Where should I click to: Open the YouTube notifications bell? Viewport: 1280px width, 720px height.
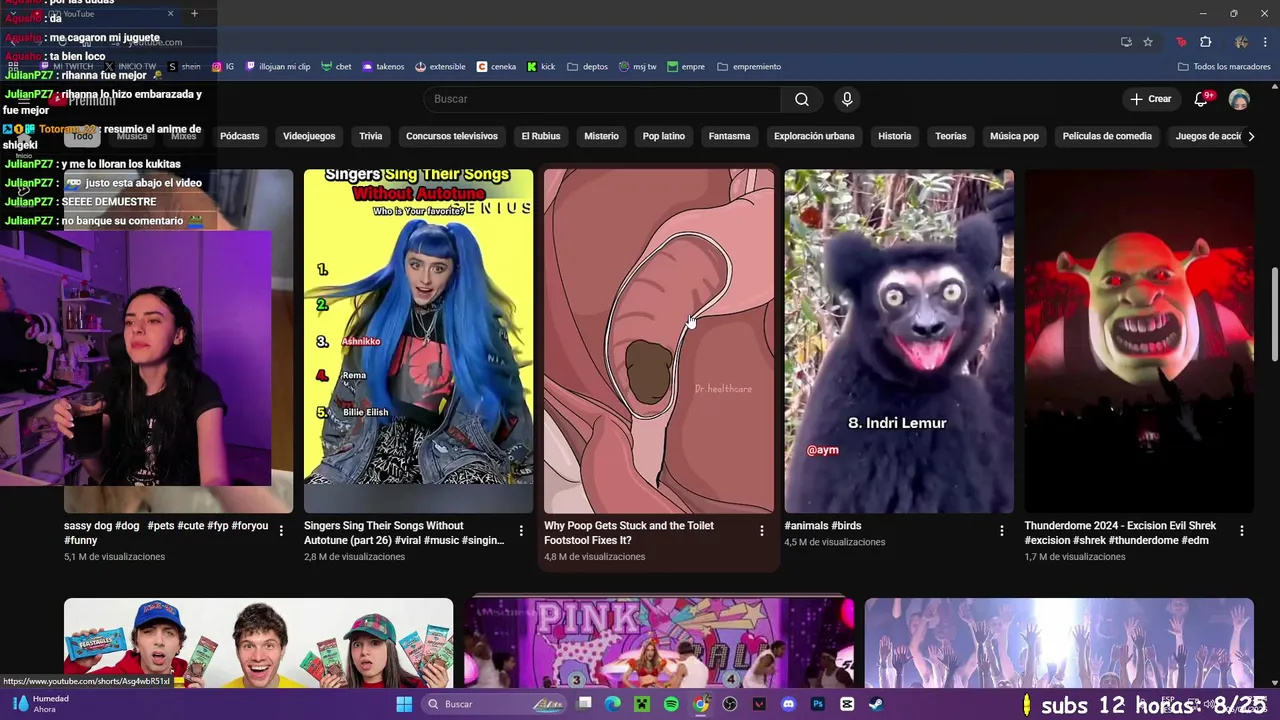click(x=1203, y=99)
